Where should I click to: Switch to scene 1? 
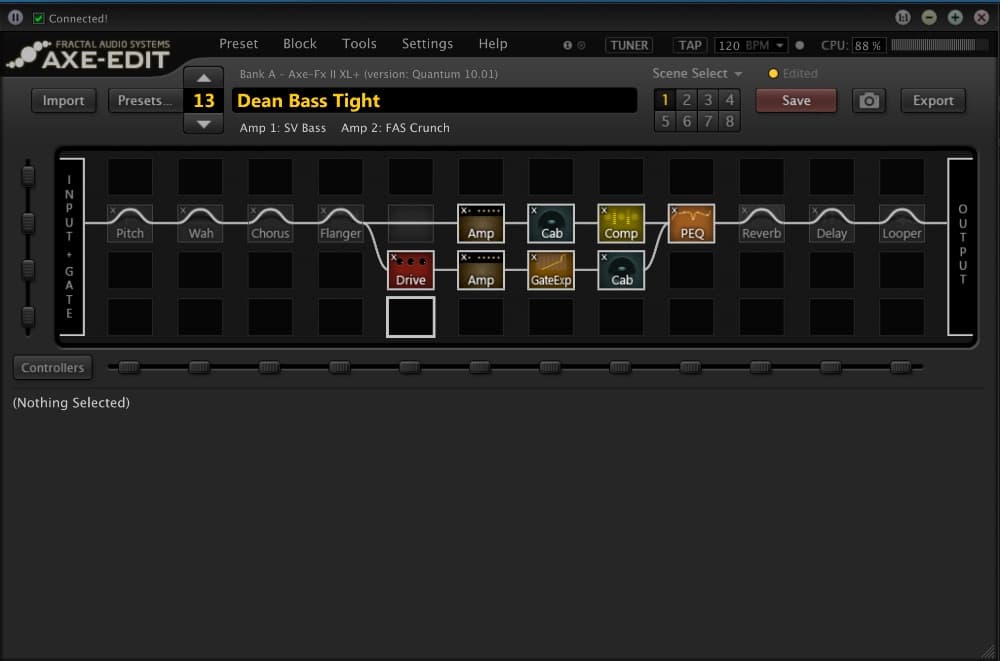665,100
